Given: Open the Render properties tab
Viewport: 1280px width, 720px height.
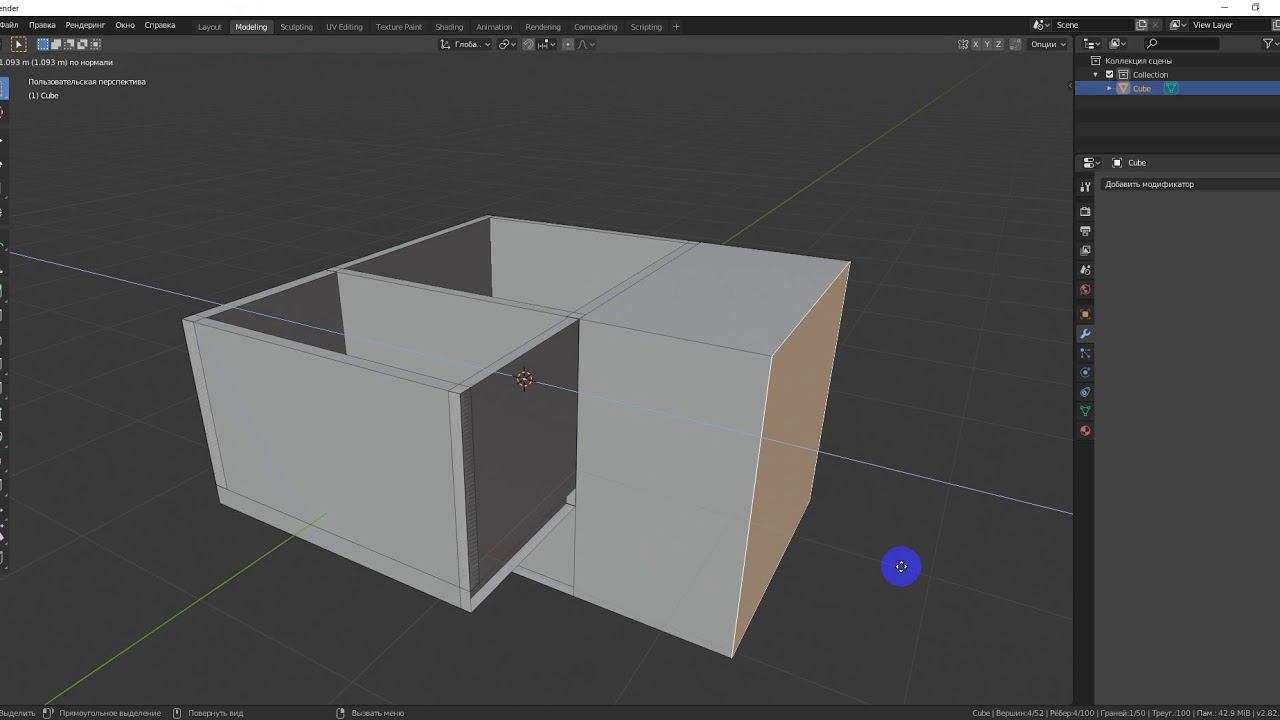Looking at the screenshot, I should [1085, 212].
